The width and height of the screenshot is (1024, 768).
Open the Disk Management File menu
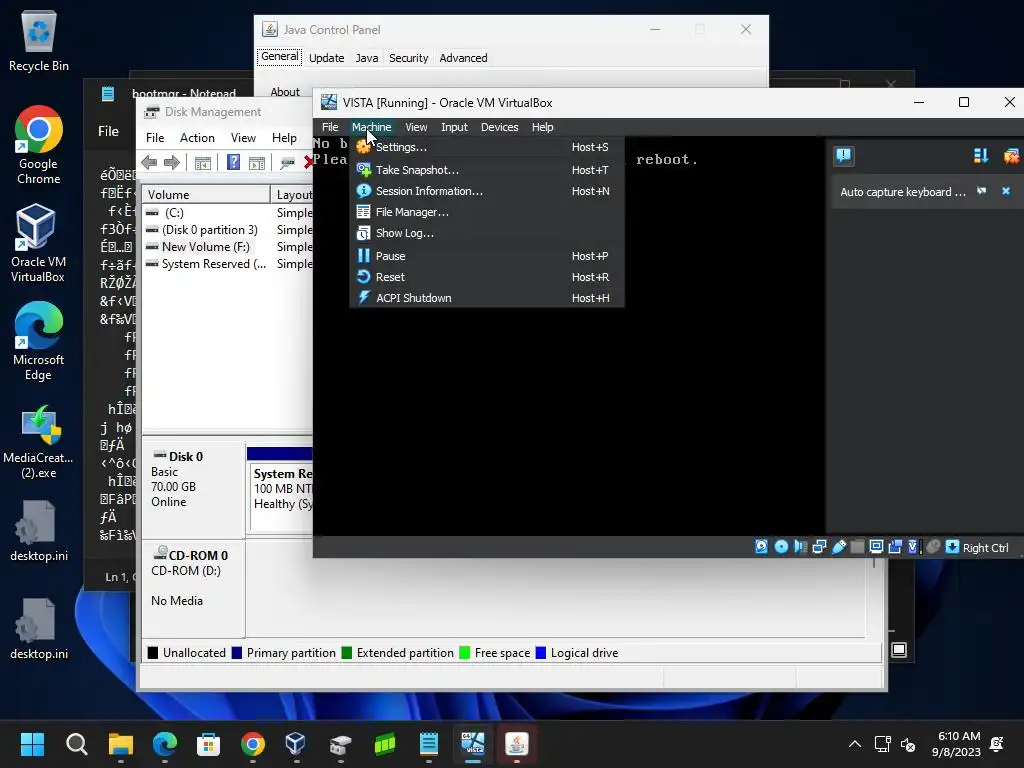pos(155,138)
